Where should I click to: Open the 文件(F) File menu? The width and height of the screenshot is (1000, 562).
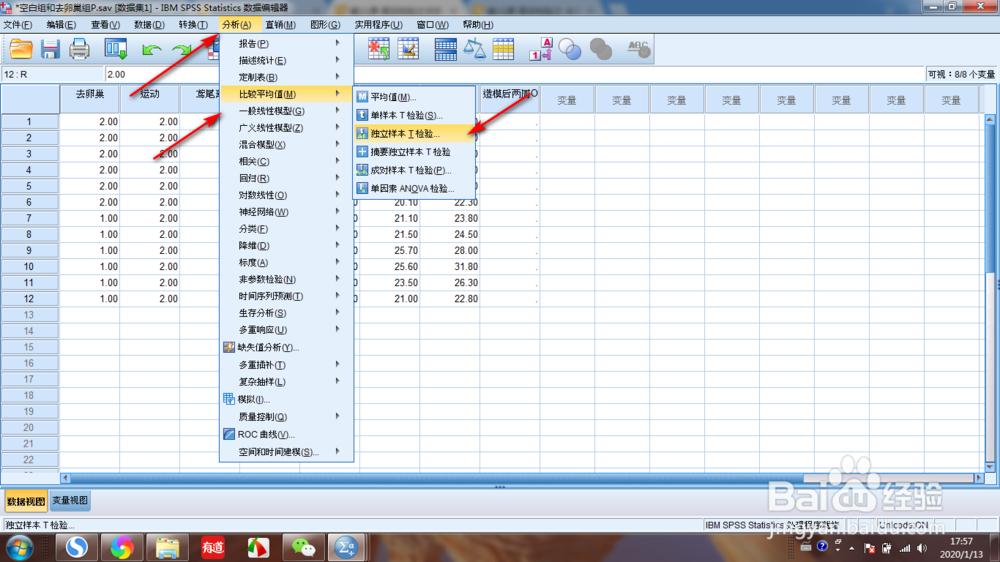tap(18, 24)
